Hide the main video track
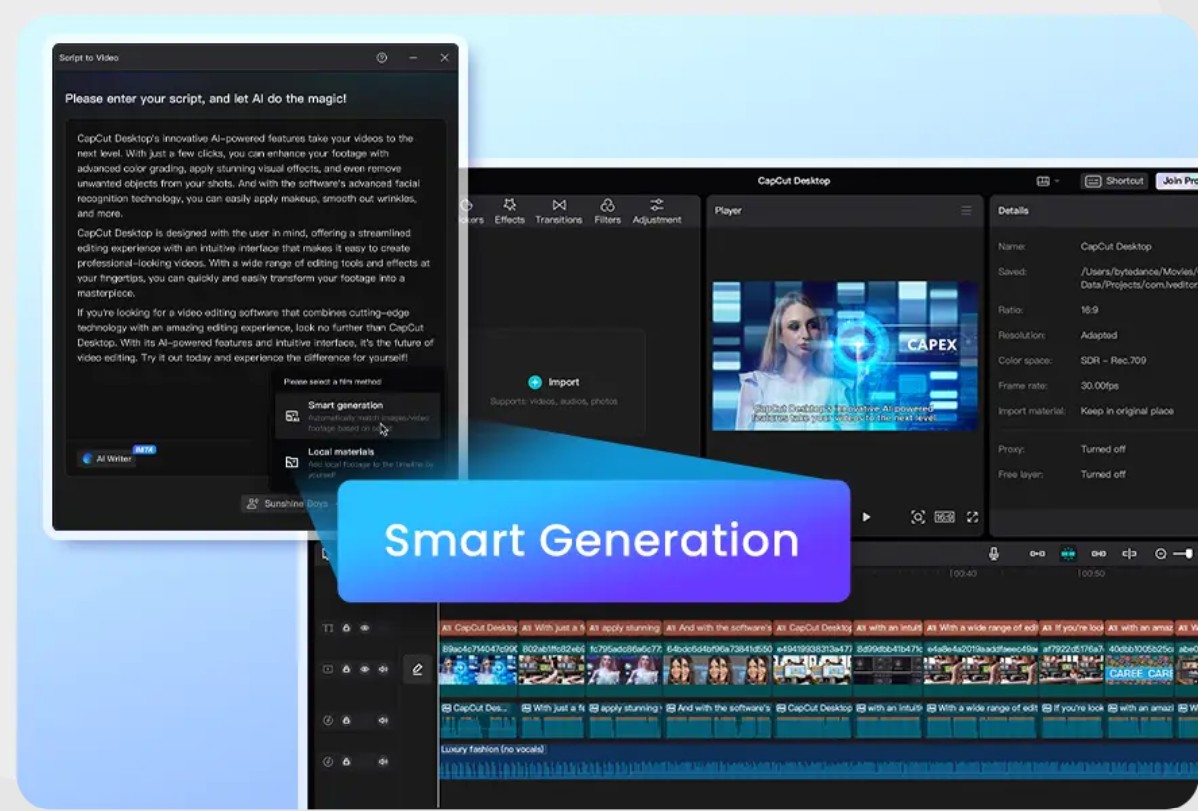This screenshot has height=811, width=1198. [x=365, y=669]
